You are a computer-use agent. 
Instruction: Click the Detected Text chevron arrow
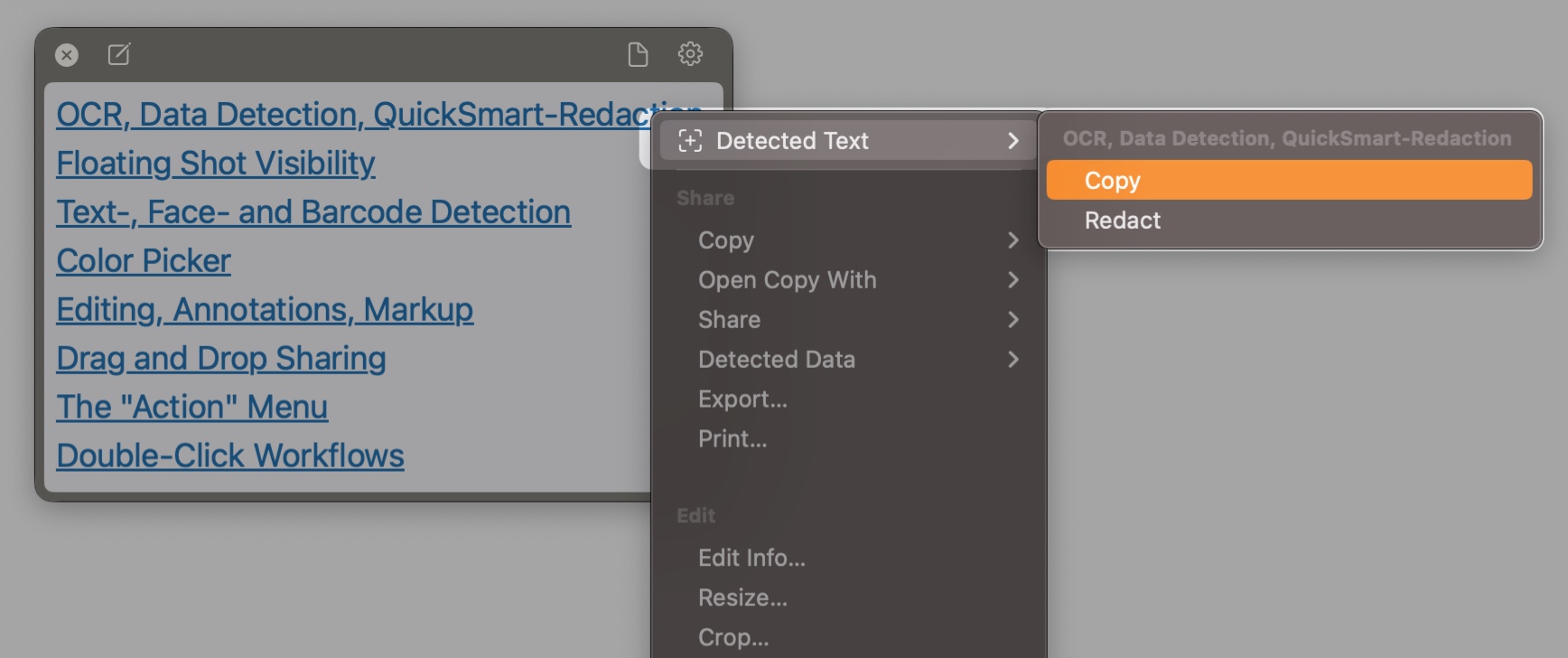pyautogui.click(x=1013, y=140)
